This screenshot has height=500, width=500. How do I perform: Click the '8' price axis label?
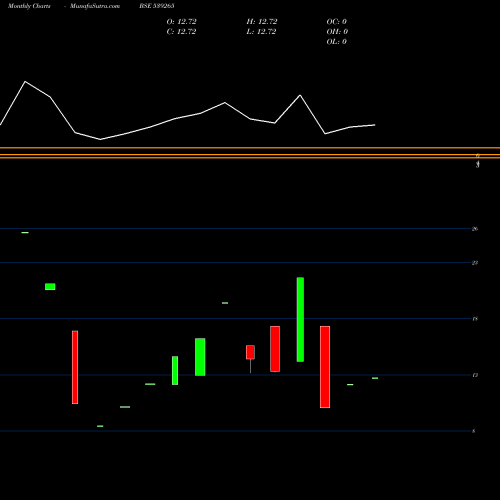(x=474, y=431)
